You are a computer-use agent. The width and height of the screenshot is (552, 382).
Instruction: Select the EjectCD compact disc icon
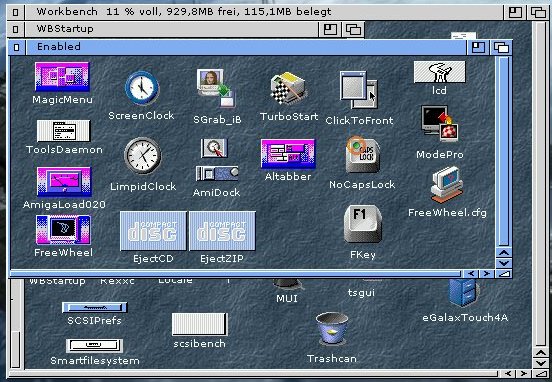[153, 231]
